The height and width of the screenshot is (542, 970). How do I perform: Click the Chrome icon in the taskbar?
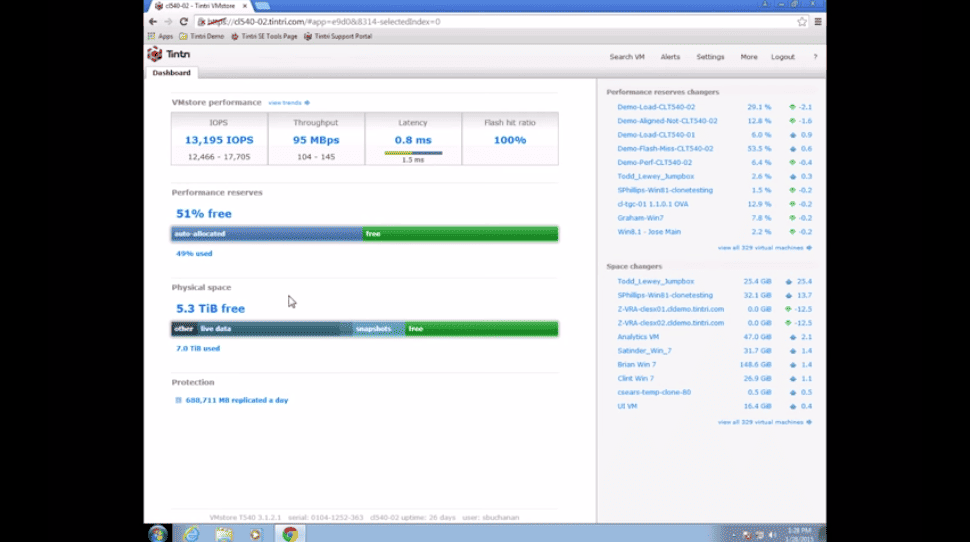pos(290,533)
